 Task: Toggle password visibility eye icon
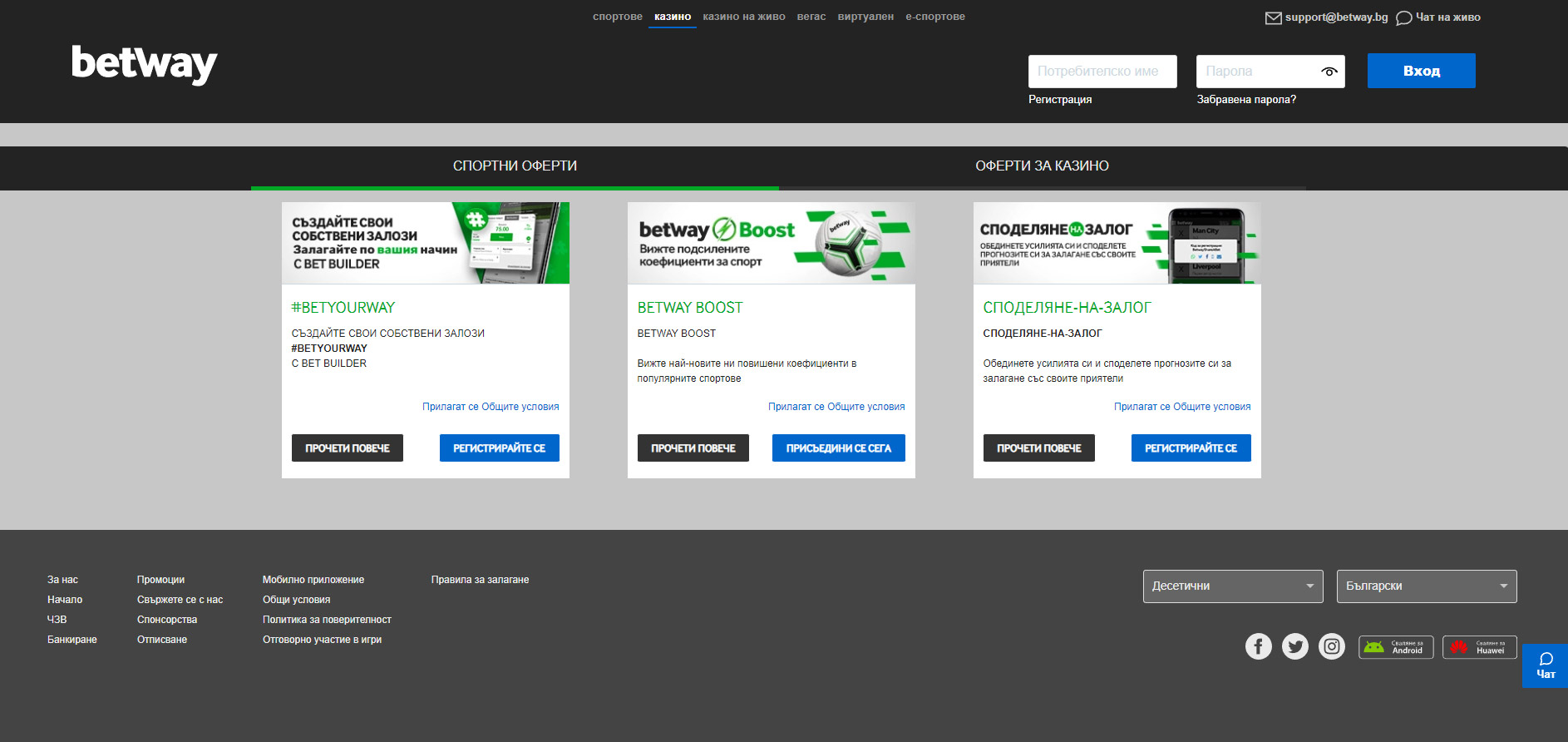pos(1329,72)
